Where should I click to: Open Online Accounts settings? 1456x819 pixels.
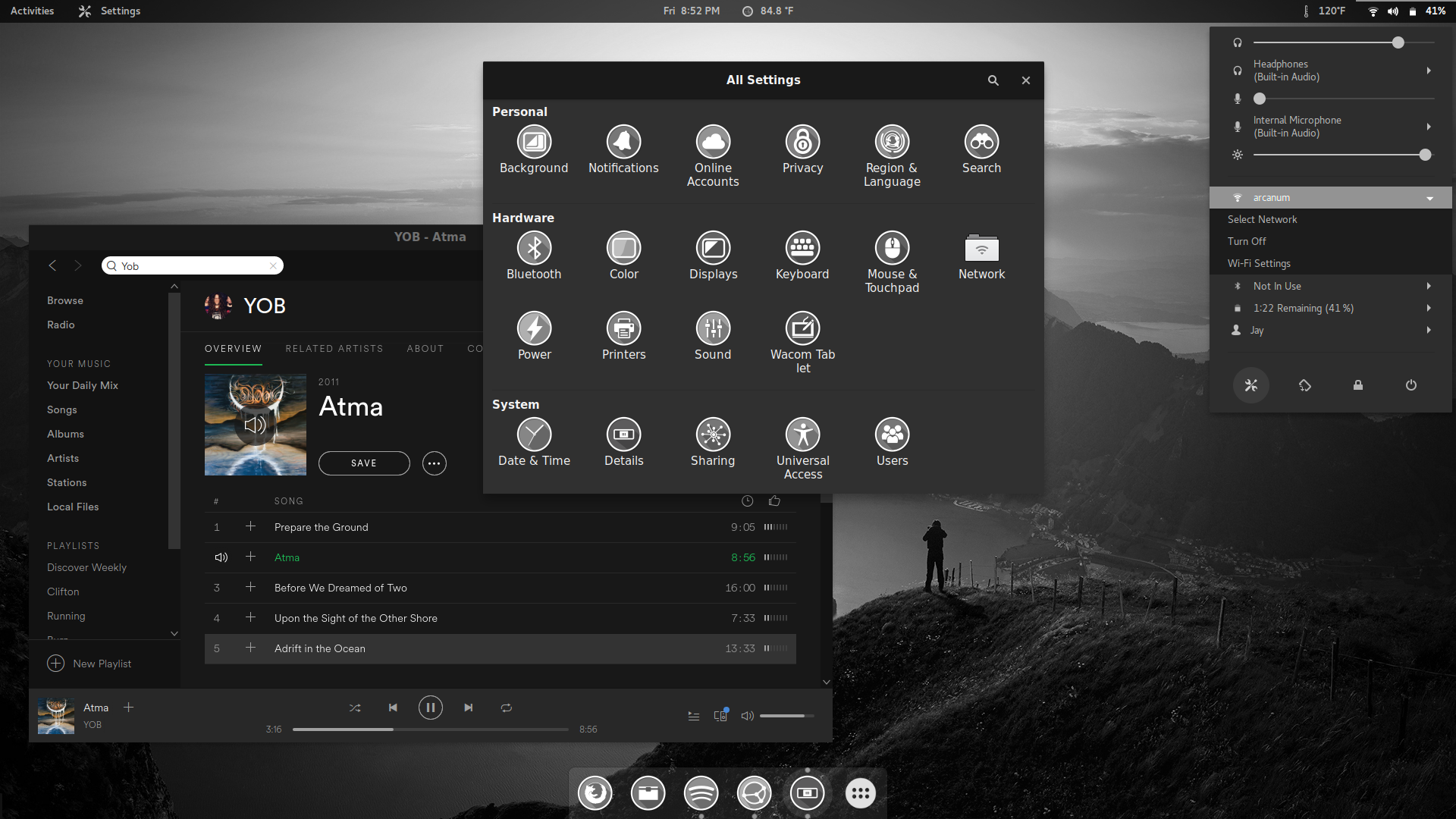point(713,155)
